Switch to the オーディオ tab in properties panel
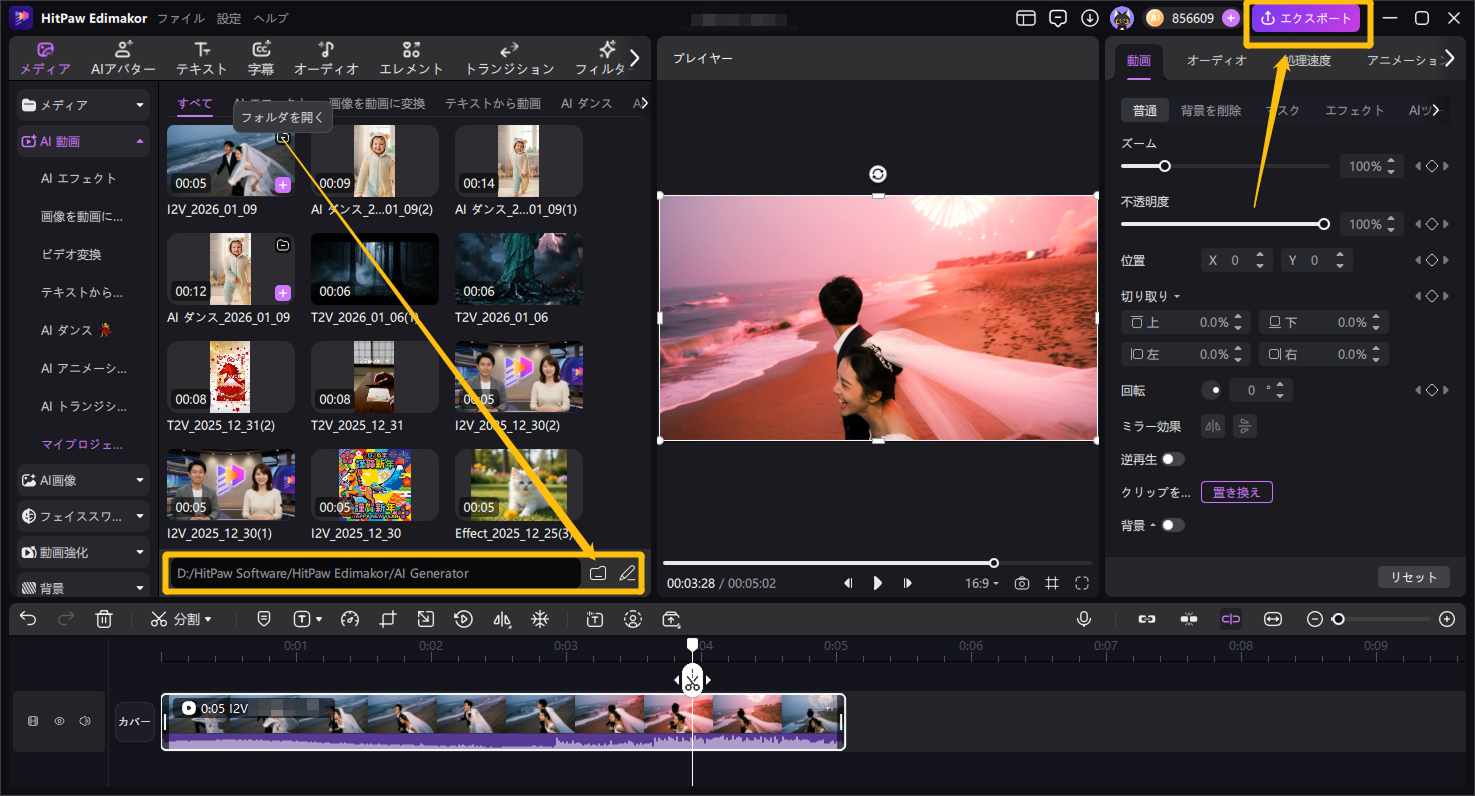This screenshot has height=796, width=1475. 1216,60
